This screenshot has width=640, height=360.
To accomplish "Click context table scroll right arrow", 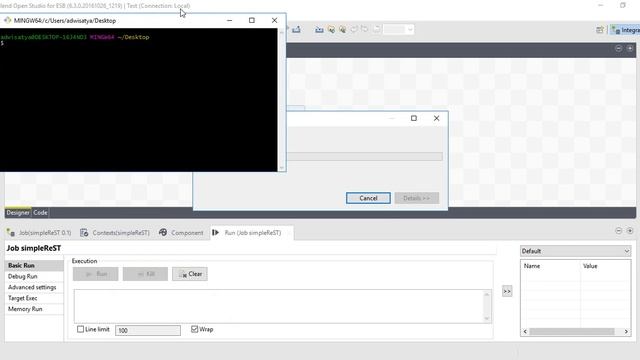I will (626, 331).
